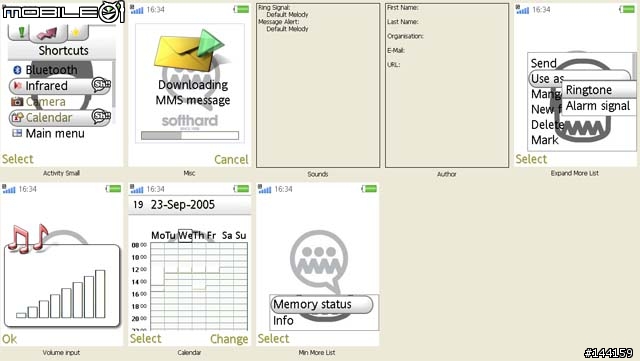Viewport: 640px width, 361px height.
Task: Click signal strength icon in Misc screen
Action: click(137, 9)
